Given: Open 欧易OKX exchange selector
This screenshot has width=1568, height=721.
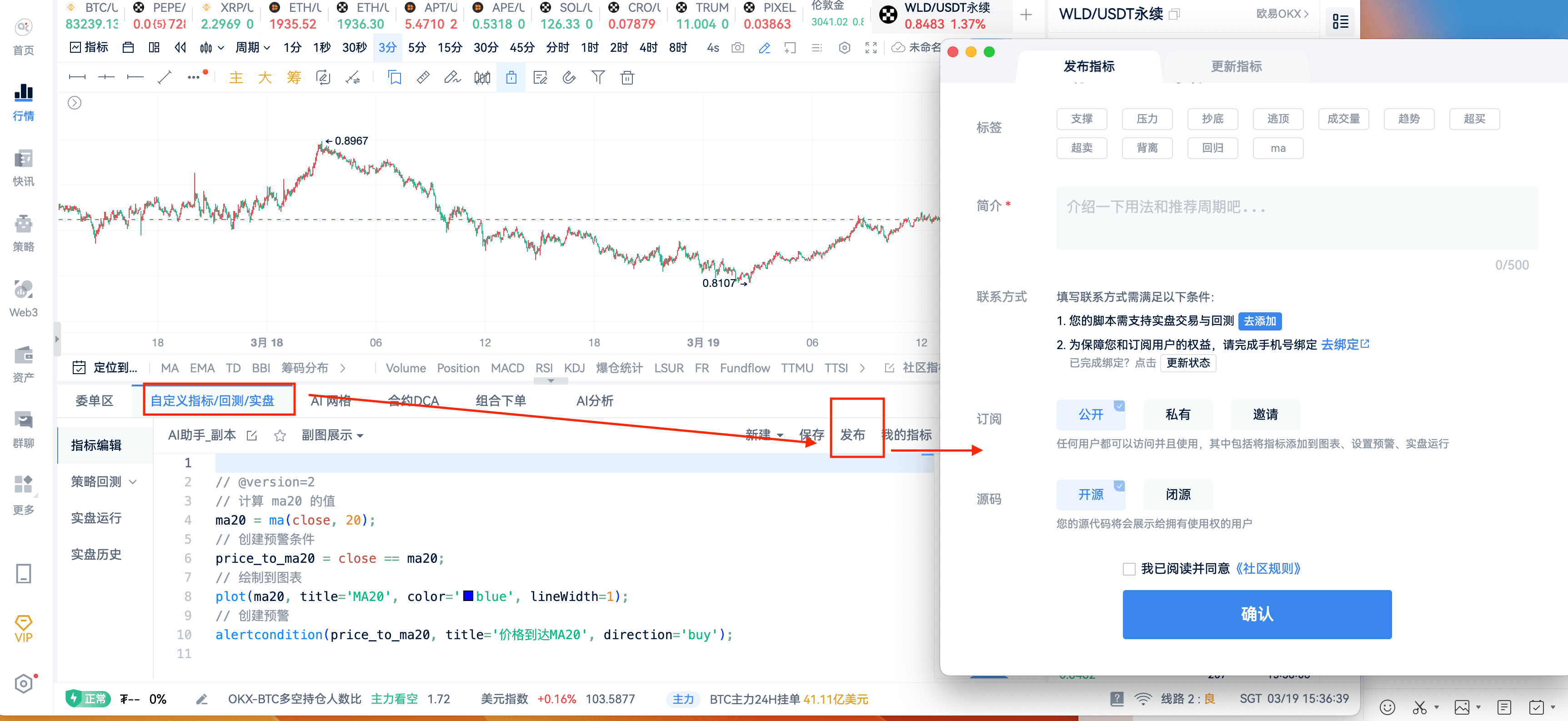Looking at the screenshot, I should [1282, 13].
